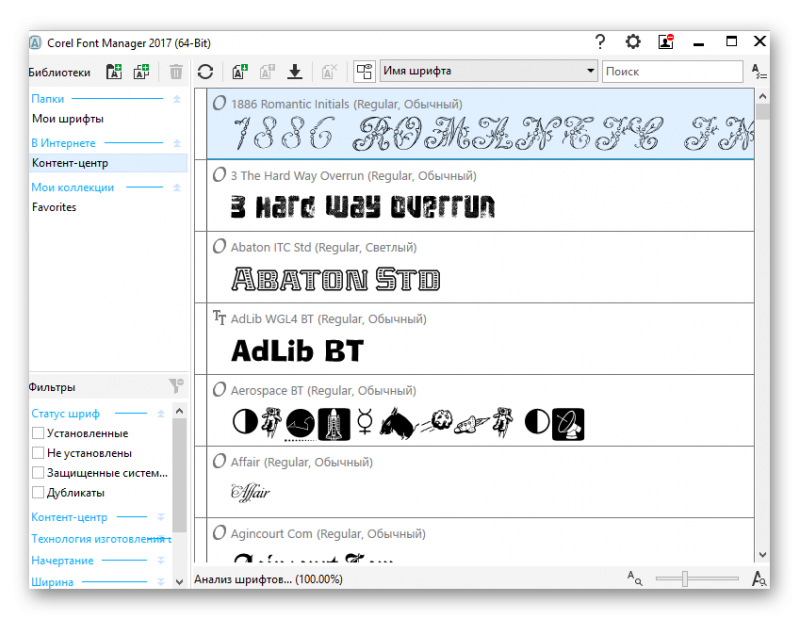Check the Не установлены filter checkbox
800x619 pixels.
click(x=38, y=453)
